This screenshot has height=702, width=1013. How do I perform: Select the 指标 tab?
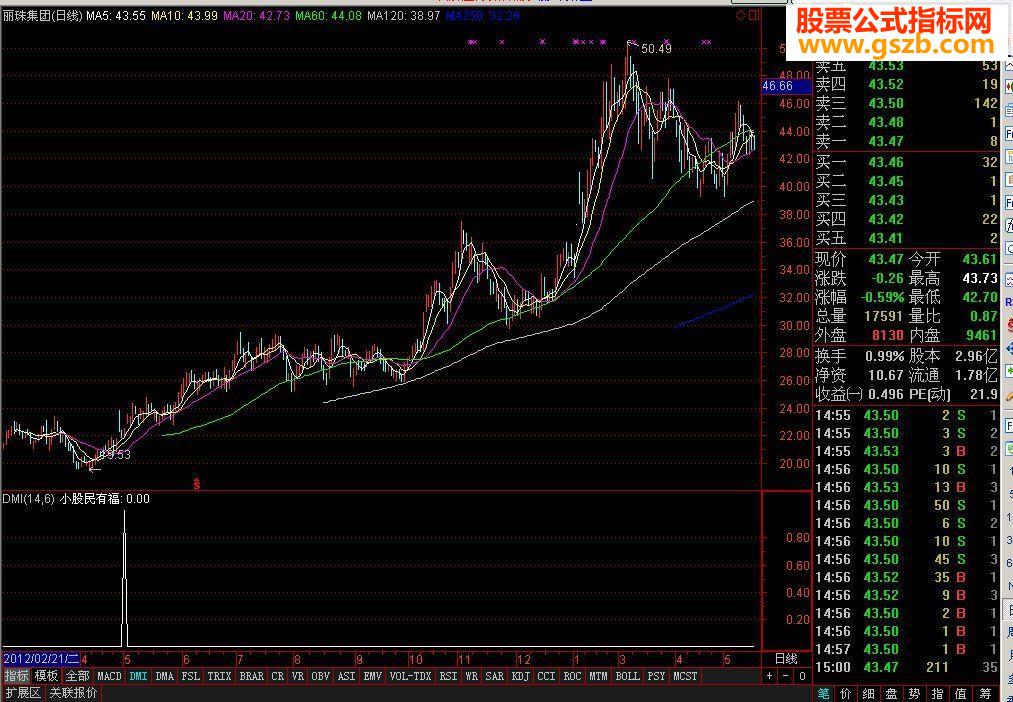point(17,676)
